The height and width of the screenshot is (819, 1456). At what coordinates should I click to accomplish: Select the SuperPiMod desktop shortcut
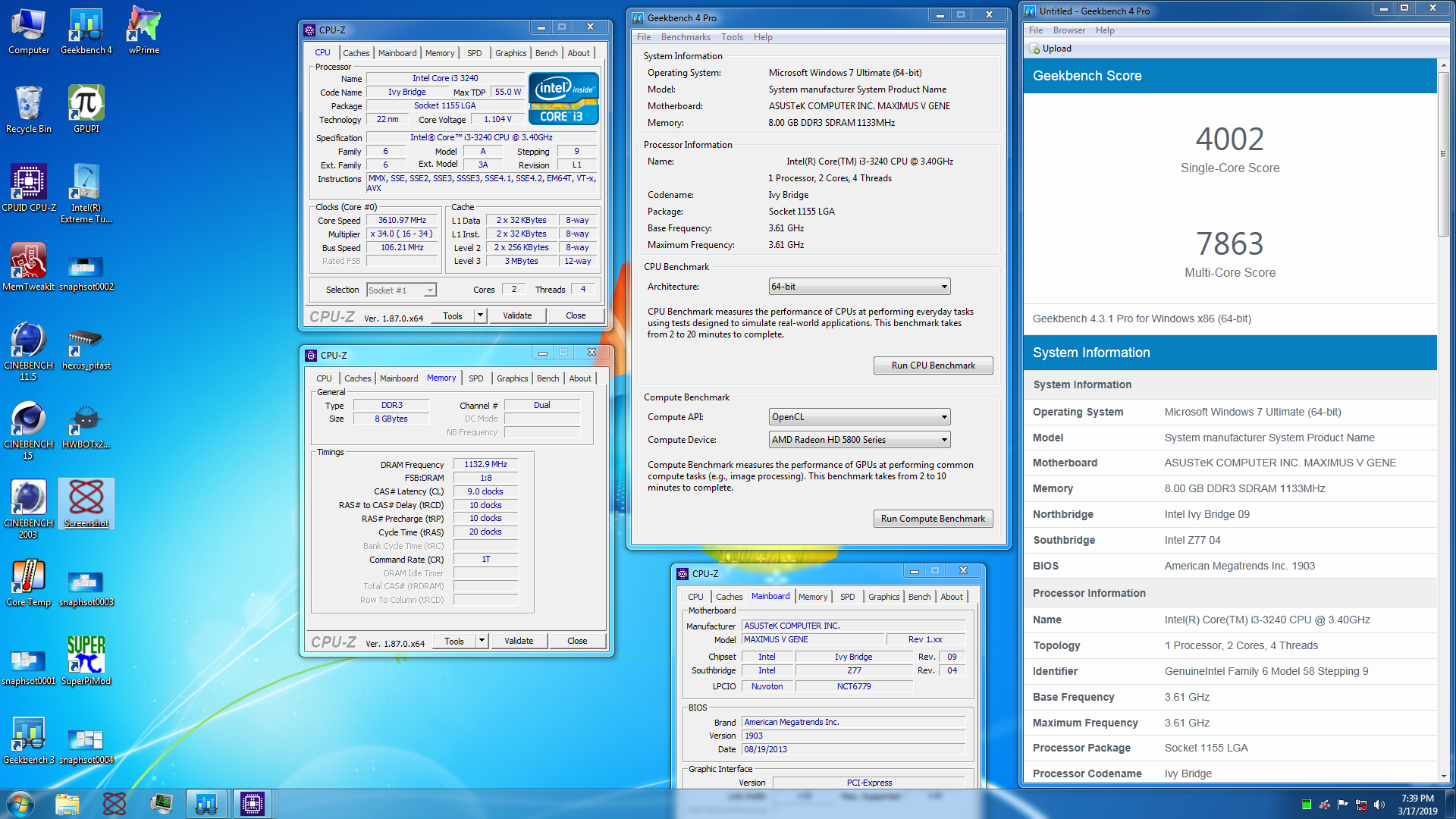click(86, 661)
